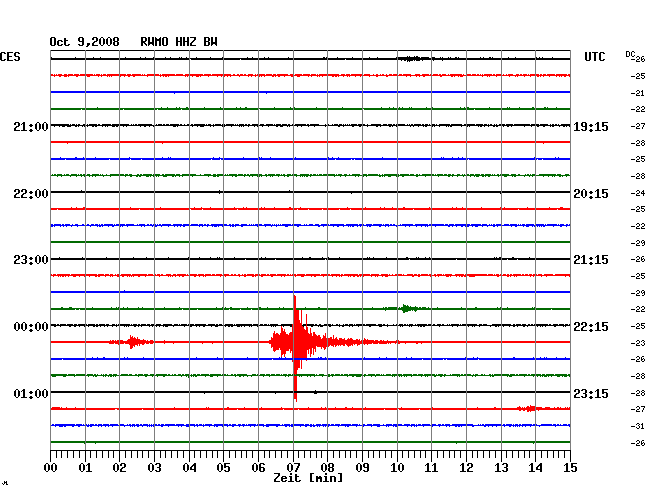650x494 pixels.
Task: Click minute tick label "15" on time axis
Action: tap(570, 467)
